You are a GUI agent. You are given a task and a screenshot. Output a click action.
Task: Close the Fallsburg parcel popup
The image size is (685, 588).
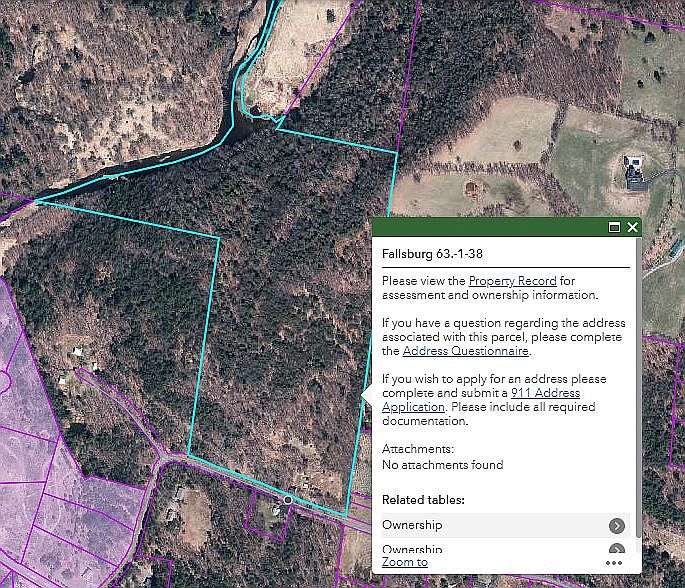tap(632, 228)
